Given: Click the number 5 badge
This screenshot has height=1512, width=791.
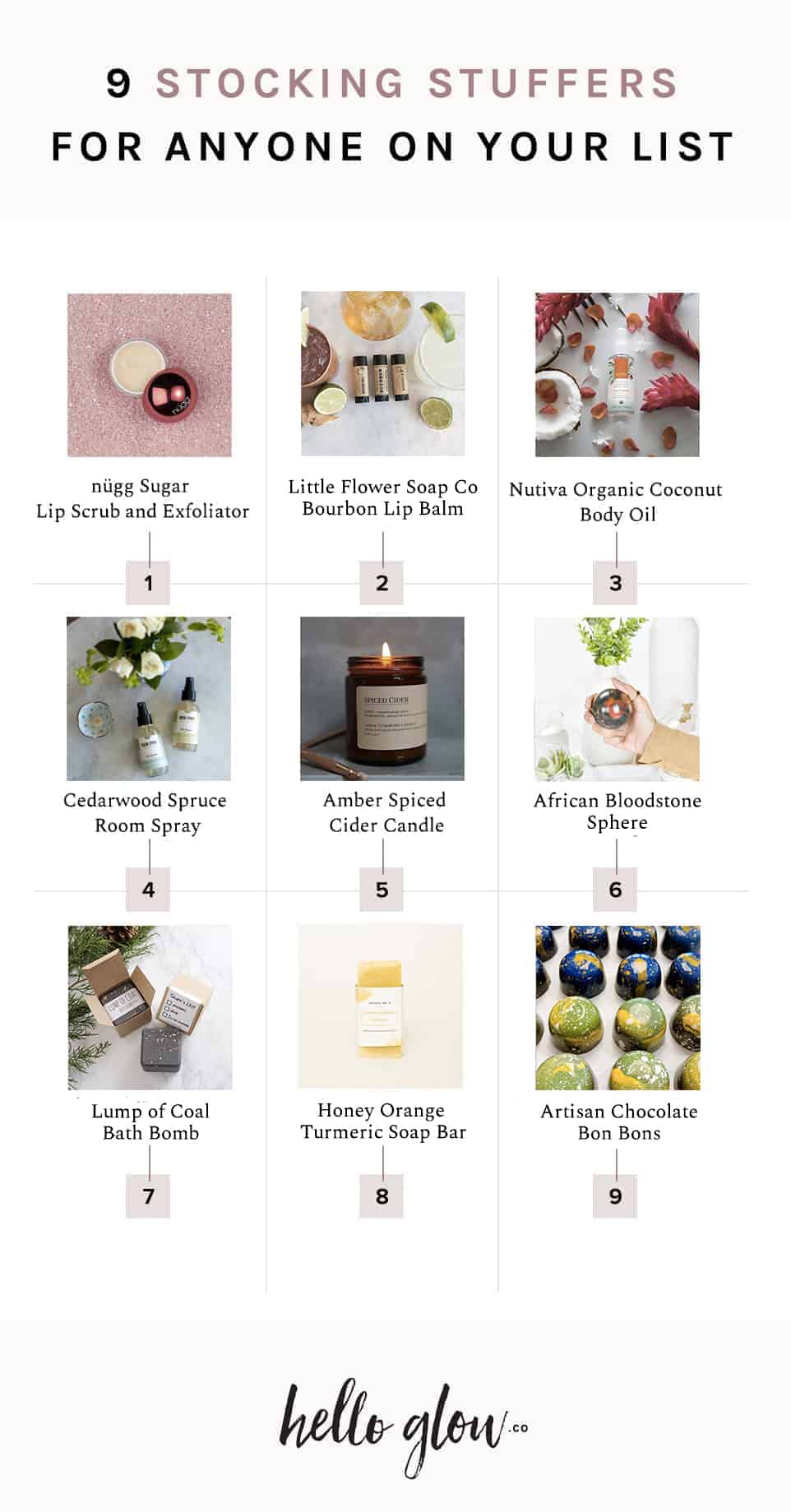Looking at the screenshot, I should 382,890.
